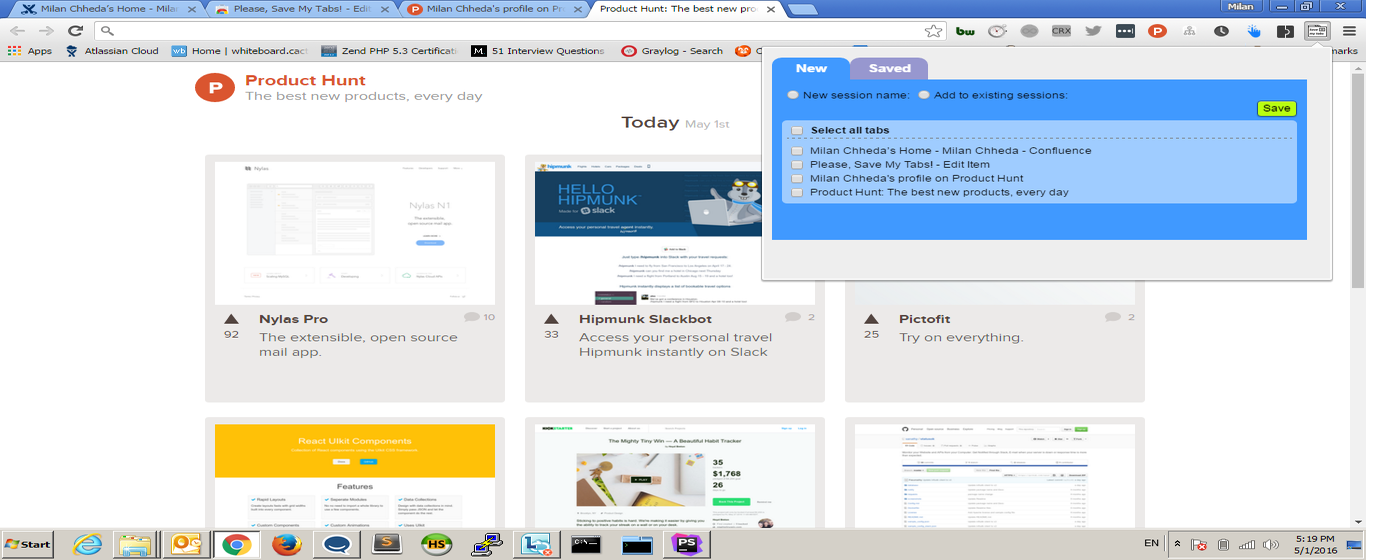Switch to the Saved tab in popup
Screen dimensions: 1400x560
[x=889, y=68]
